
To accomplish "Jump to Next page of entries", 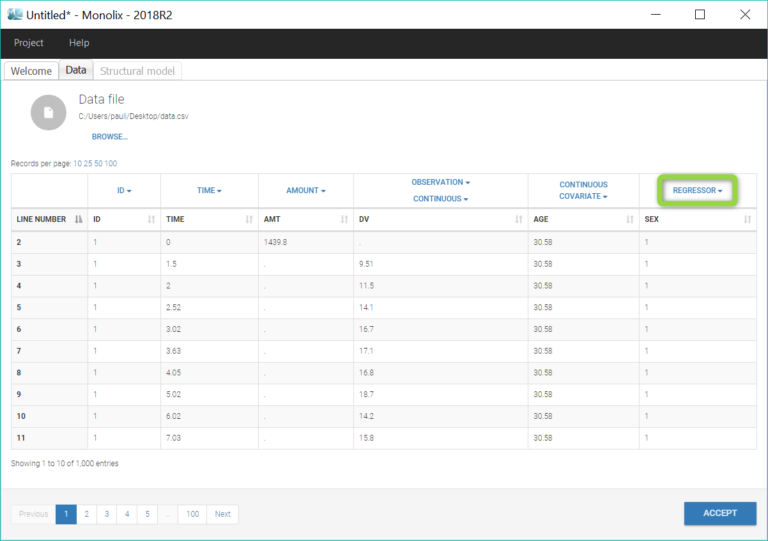I will tap(222, 514).
